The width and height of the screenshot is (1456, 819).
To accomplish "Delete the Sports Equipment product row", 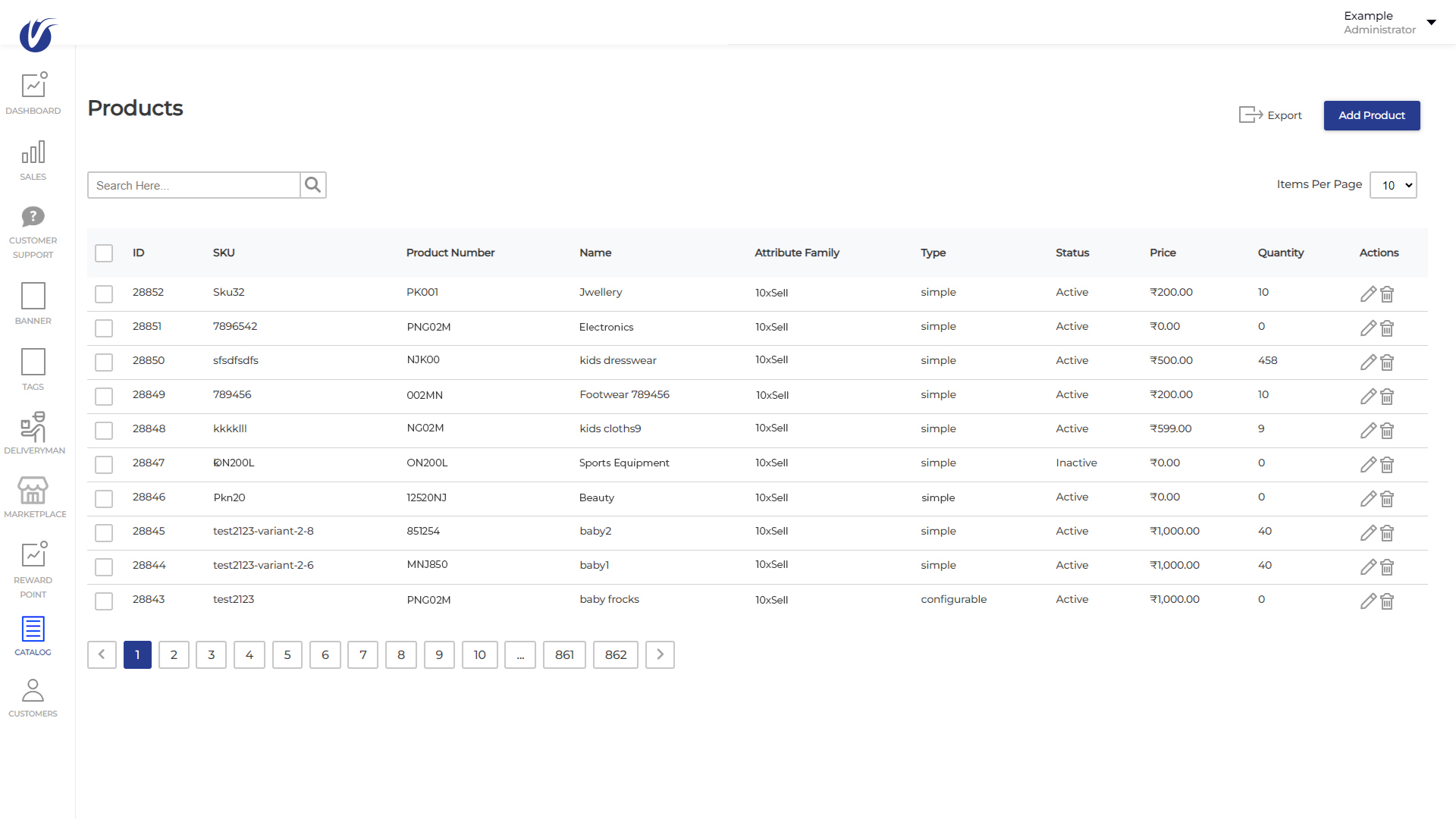I will point(1387,465).
